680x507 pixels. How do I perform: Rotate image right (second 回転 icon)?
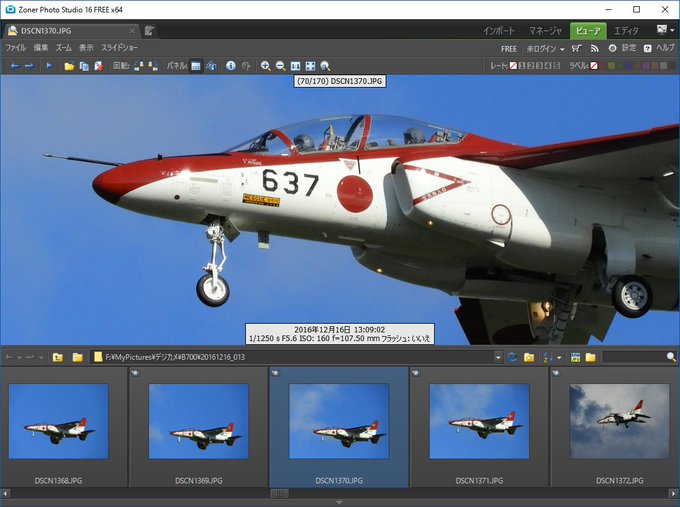pos(153,66)
